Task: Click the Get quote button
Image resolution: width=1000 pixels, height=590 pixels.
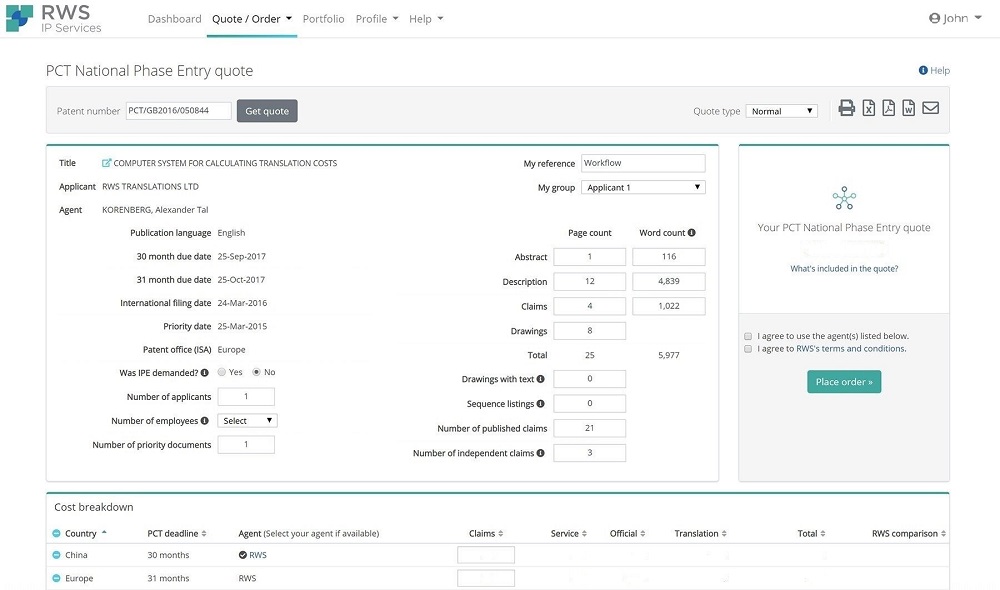Action: tap(267, 111)
